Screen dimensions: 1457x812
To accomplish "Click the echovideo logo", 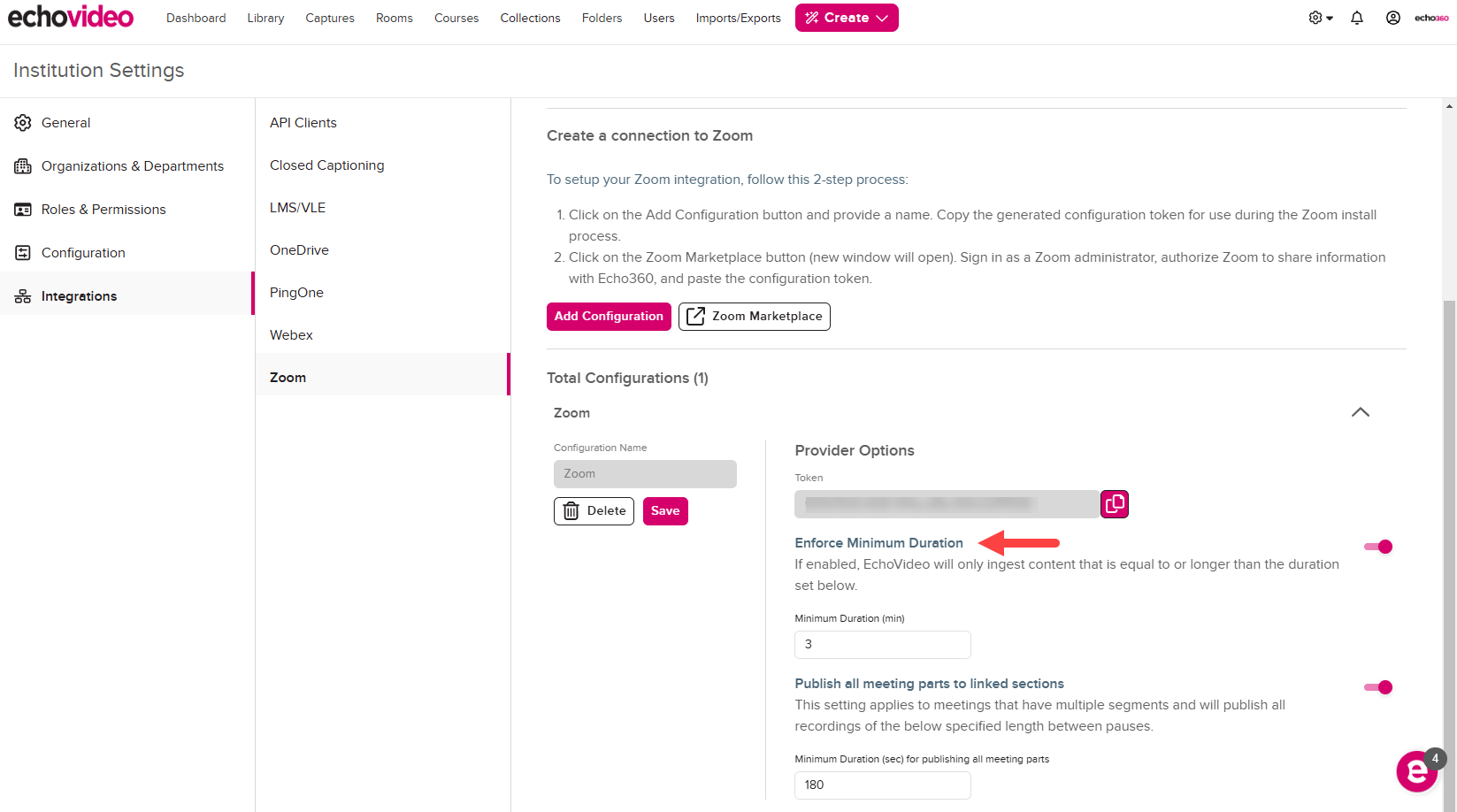I will coord(71,17).
